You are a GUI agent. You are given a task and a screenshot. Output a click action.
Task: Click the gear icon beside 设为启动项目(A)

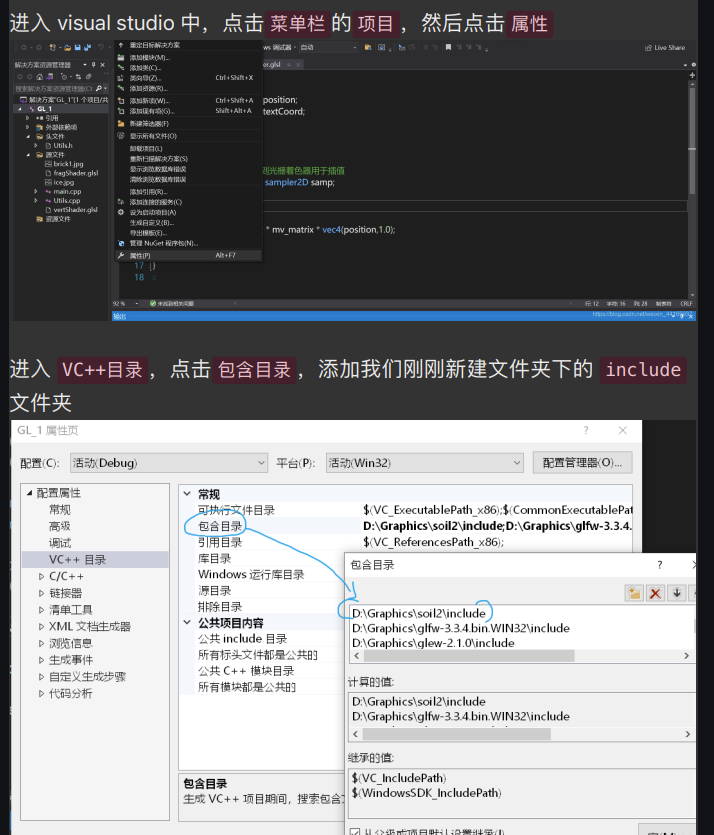(x=121, y=212)
